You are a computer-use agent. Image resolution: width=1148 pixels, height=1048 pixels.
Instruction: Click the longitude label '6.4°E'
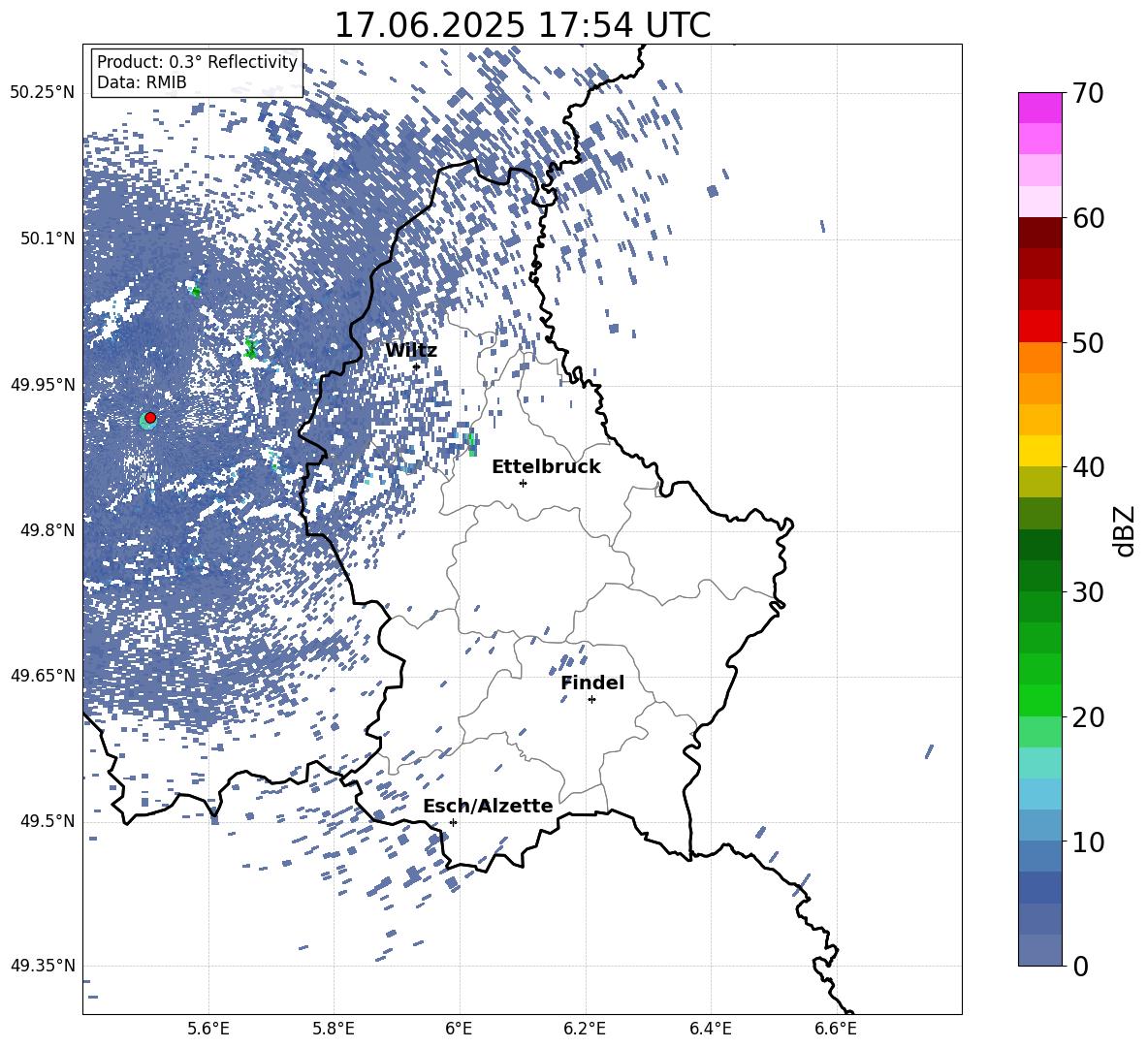(x=710, y=1029)
